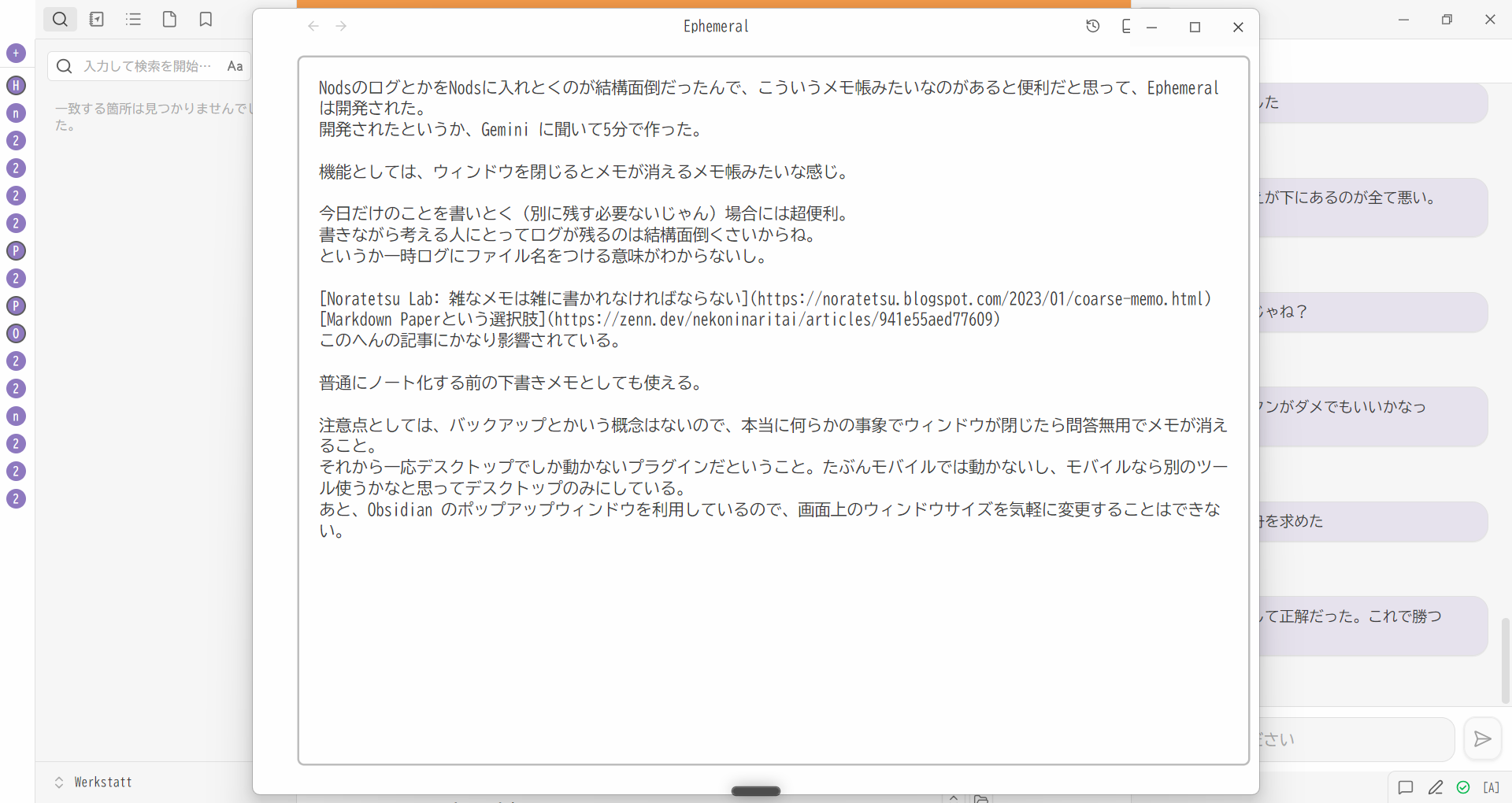
Task: Open the files tab with the page icon
Action: pyautogui.click(x=169, y=20)
